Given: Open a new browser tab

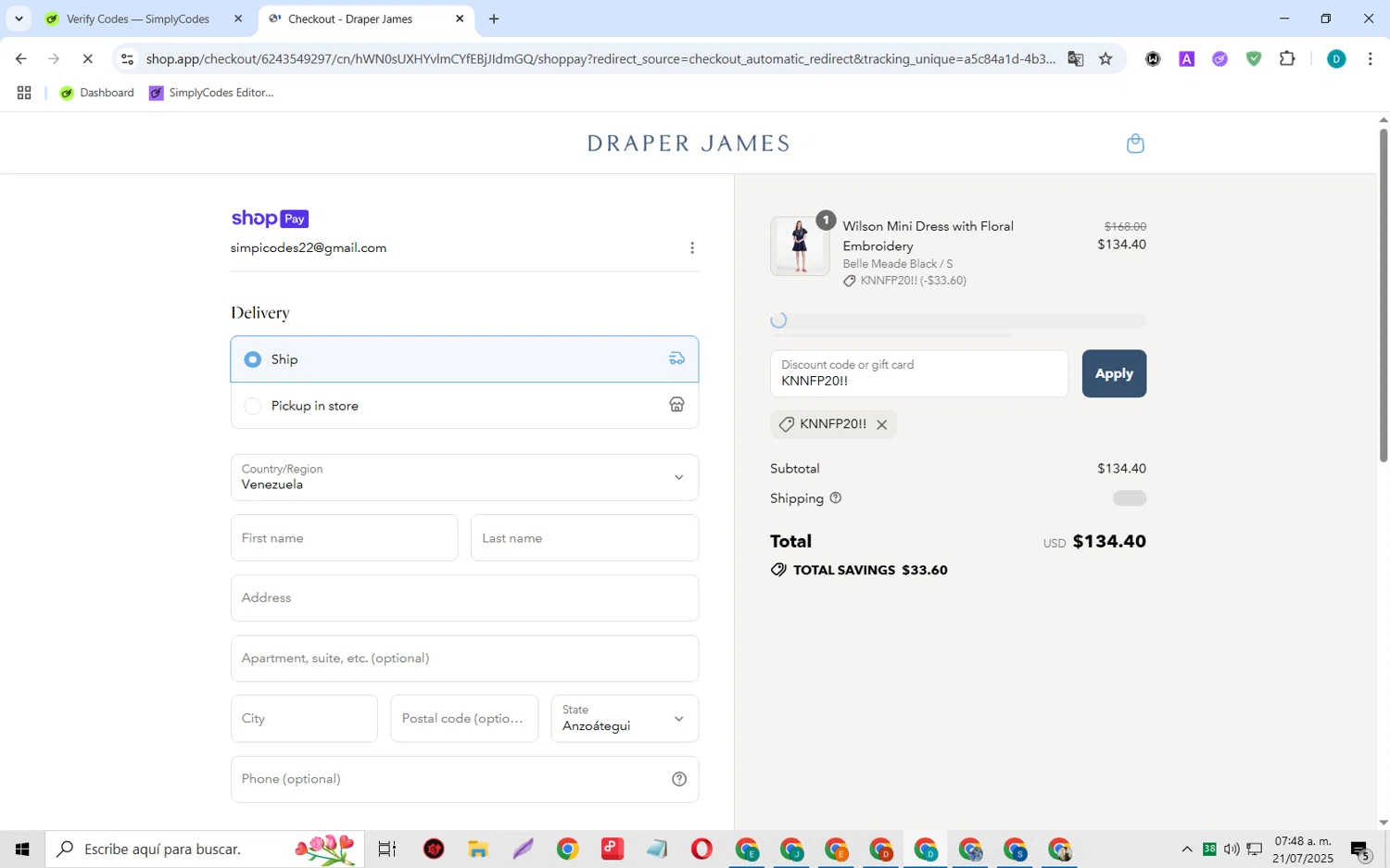Looking at the screenshot, I should click(494, 19).
